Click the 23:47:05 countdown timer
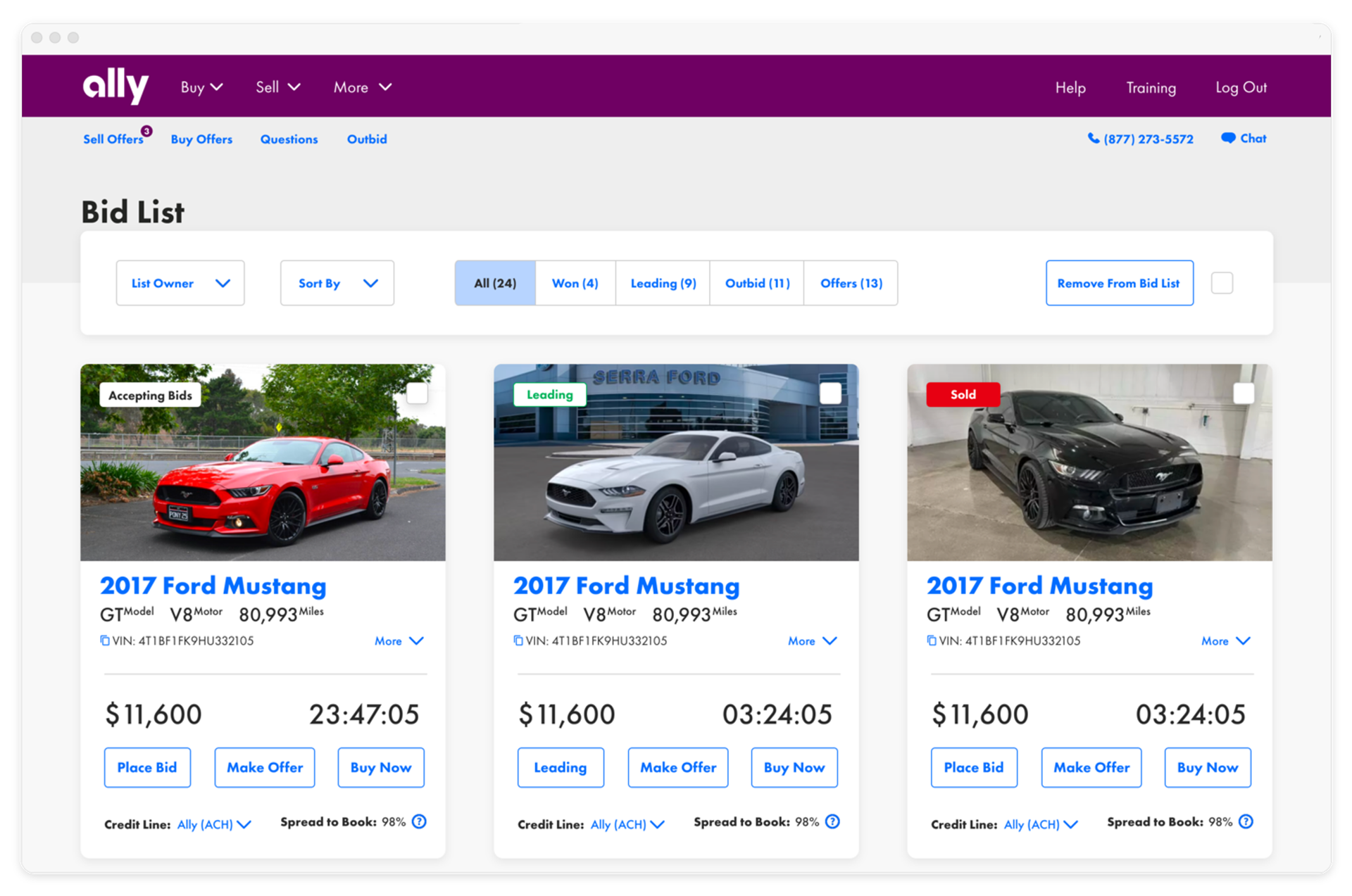The width and height of the screenshot is (1352, 896). 364,714
